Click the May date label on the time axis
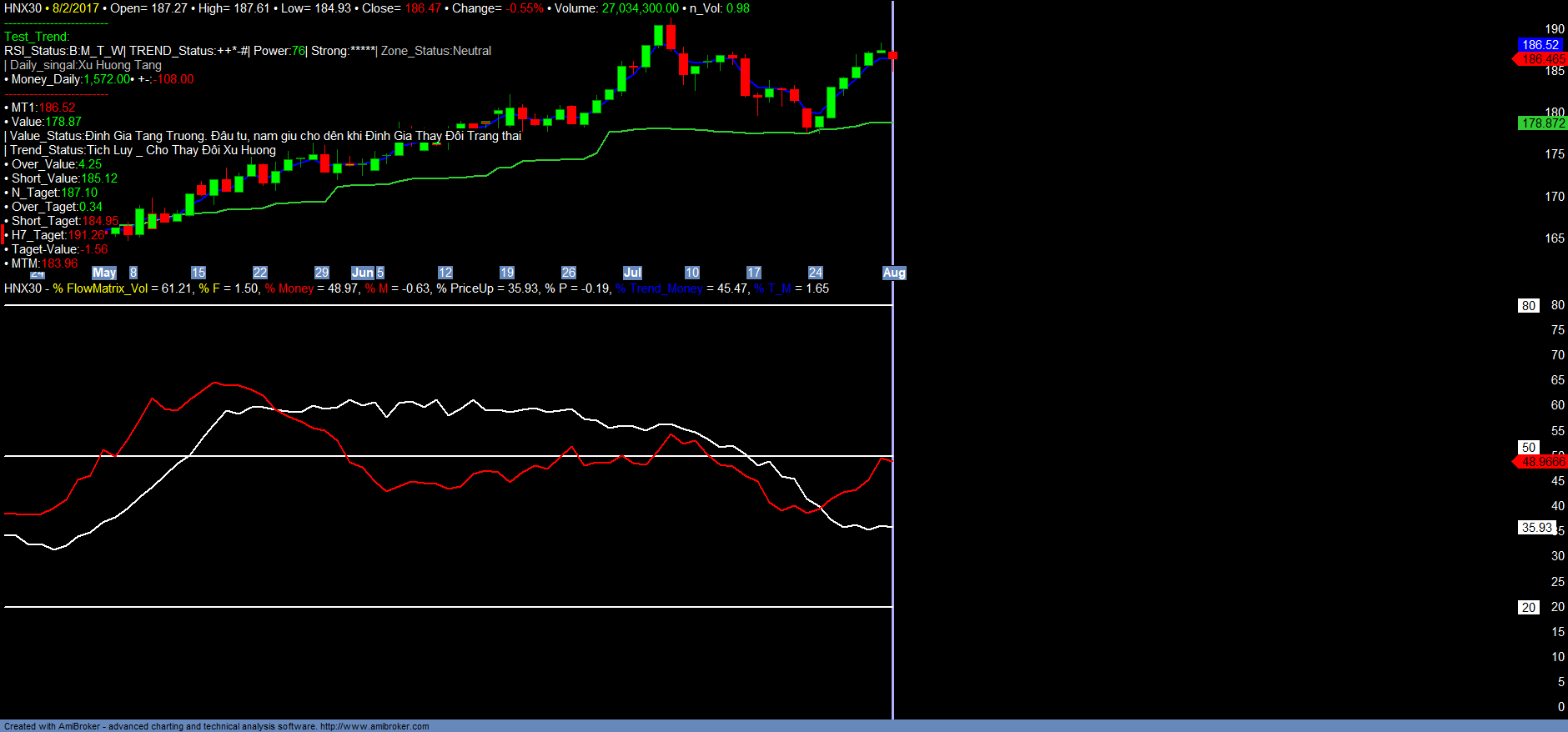Image resolution: width=1568 pixels, height=732 pixels. coord(104,273)
